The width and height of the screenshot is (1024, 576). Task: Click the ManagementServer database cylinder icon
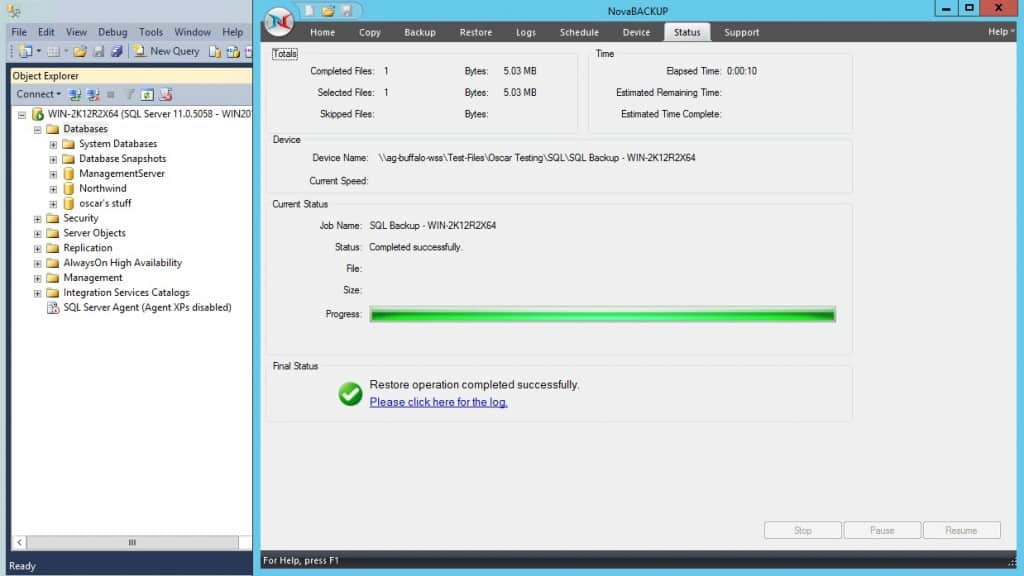pyautogui.click(x=69, y=174)
